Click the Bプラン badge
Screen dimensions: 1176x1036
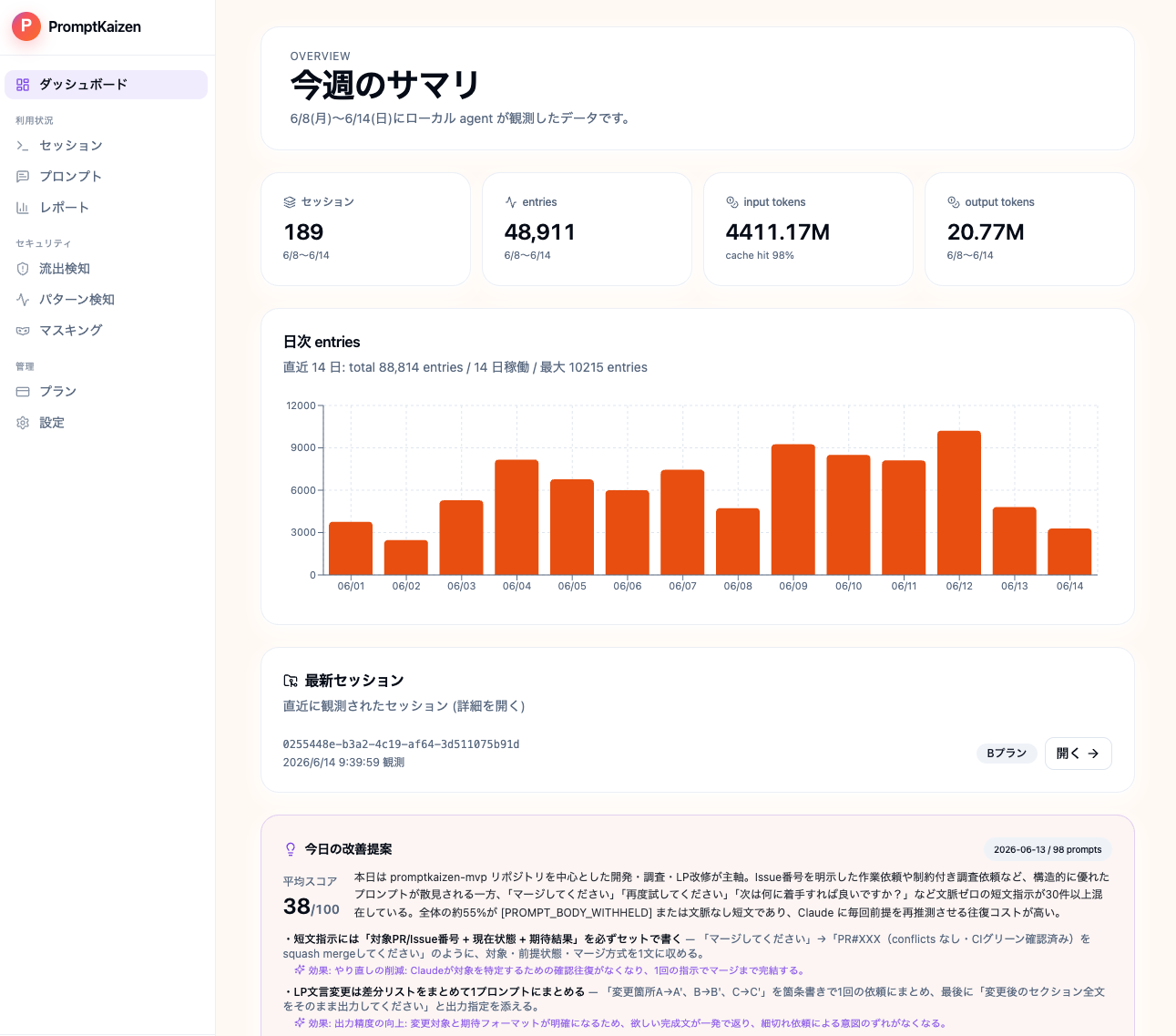click(1007, 754)
